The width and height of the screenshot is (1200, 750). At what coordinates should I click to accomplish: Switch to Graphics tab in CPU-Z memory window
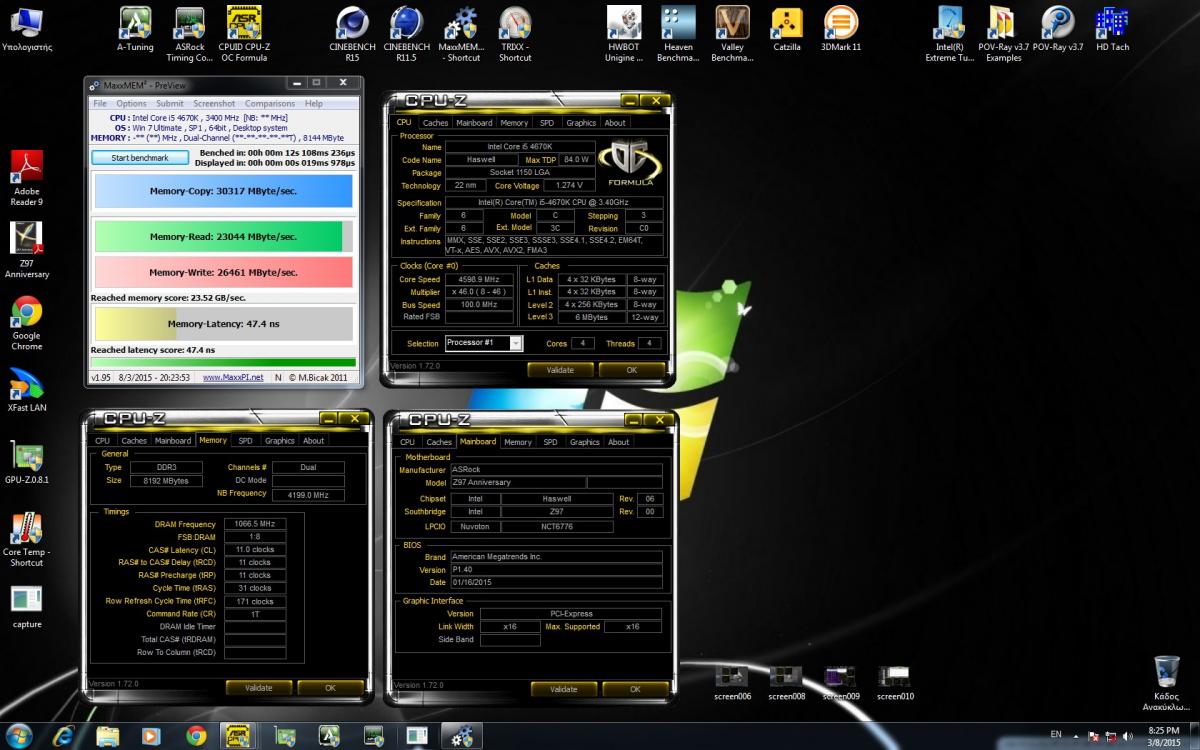click(279, 440)
